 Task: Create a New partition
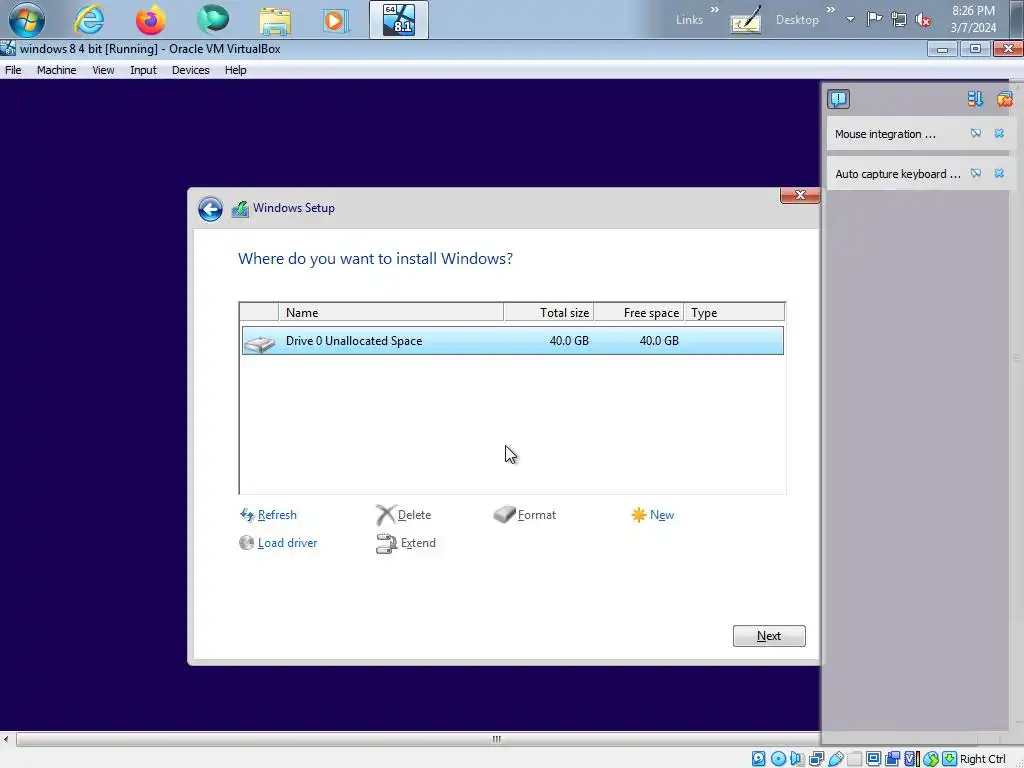[x=652, y=515]
